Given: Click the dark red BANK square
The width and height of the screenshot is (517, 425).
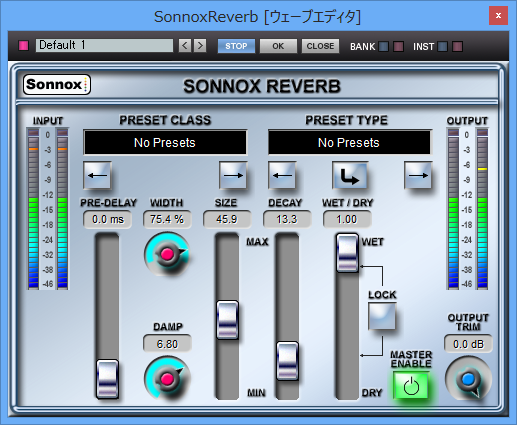Looking at the screenshot, I should [x=399, y=46].
